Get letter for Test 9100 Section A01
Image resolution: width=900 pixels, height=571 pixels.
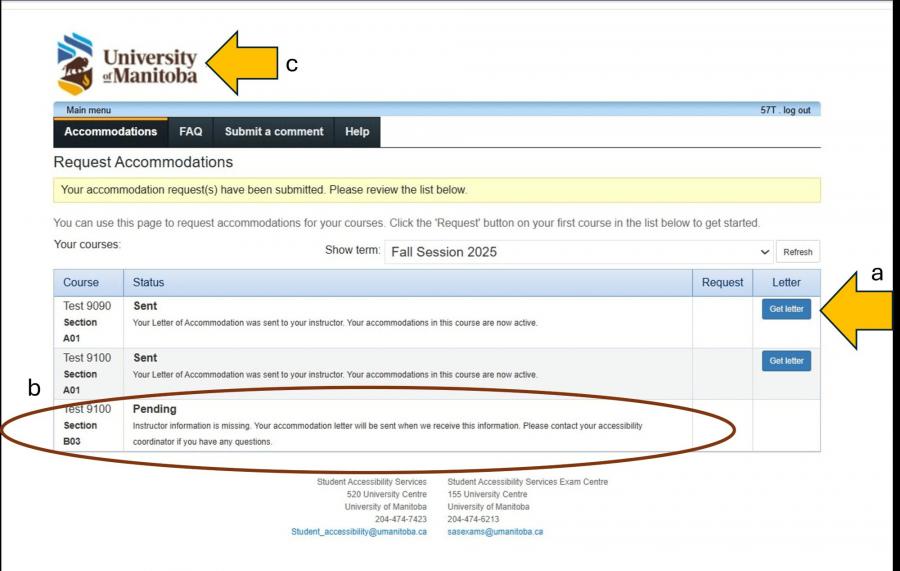pyautogui.click(x=786, y=361)
